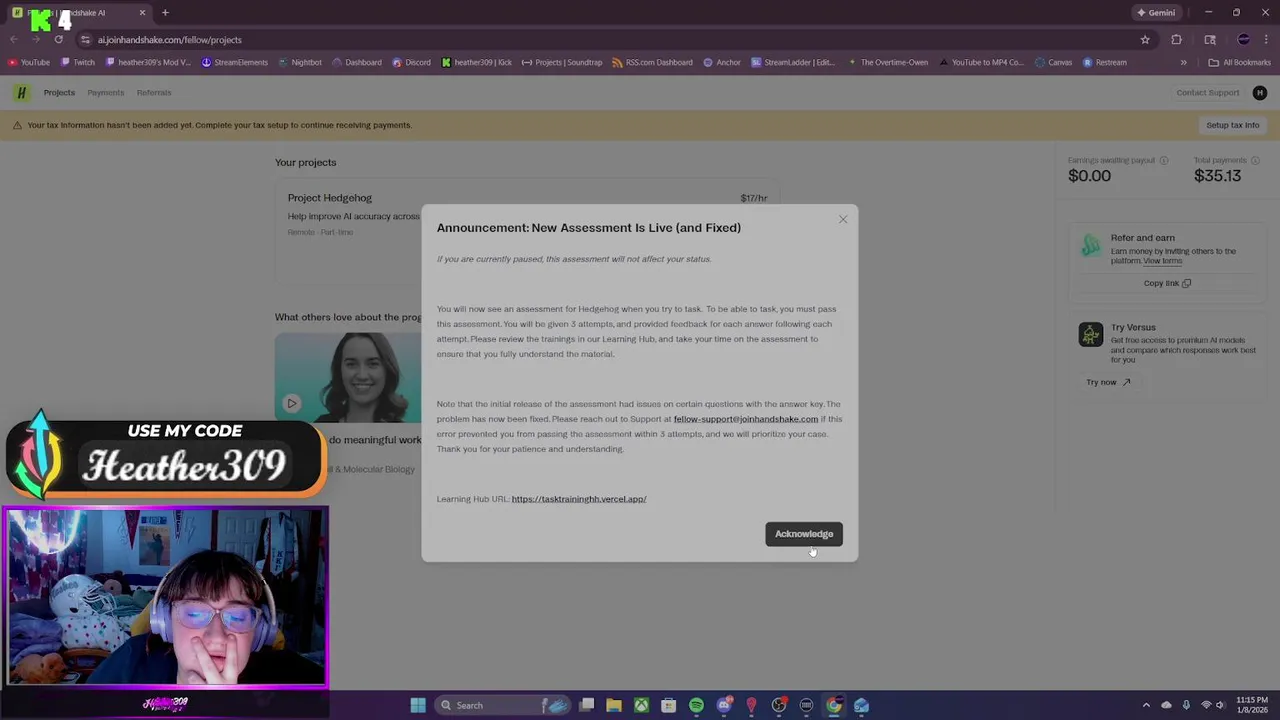
Task: Open the Restream bookmark
Action: point(1105,62)
